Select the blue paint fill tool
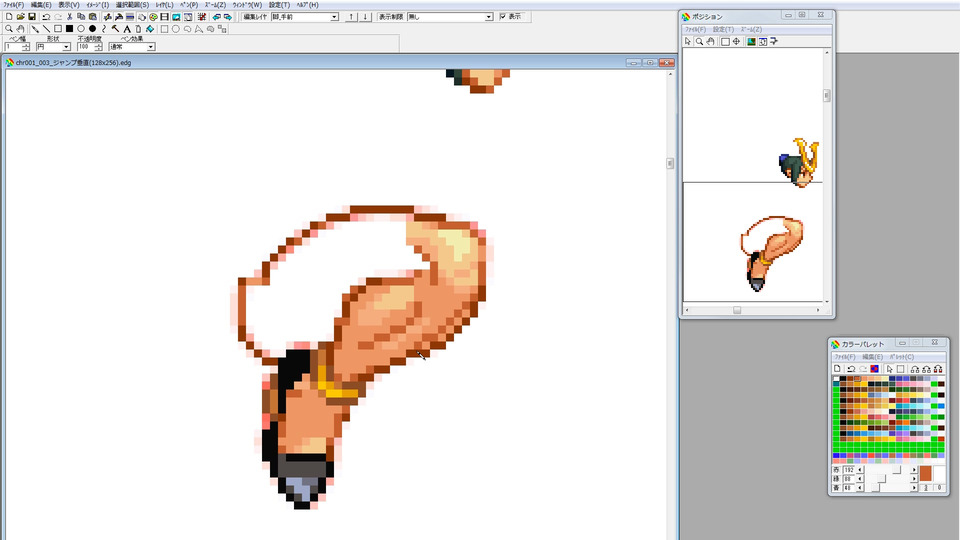 150,29
